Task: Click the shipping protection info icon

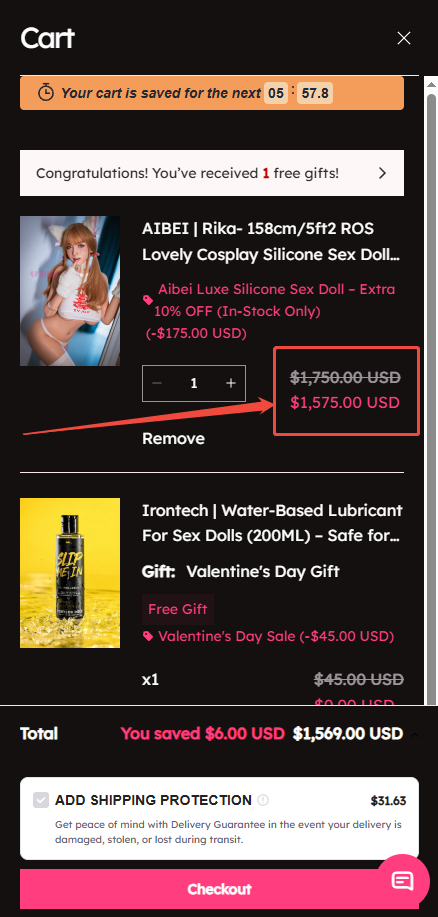Action: [x=263, y=800]
